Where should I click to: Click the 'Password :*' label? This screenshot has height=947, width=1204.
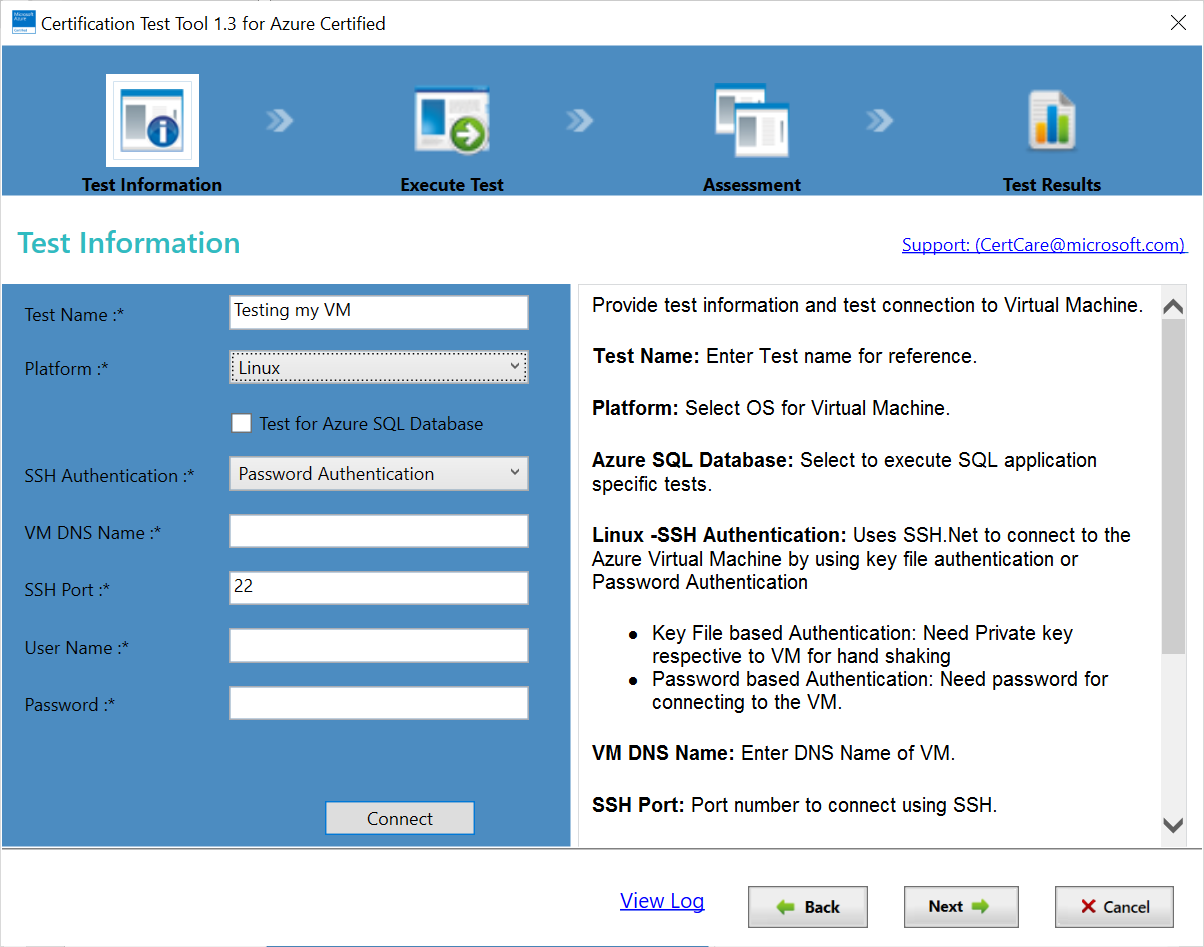click(x=70, y=705)
